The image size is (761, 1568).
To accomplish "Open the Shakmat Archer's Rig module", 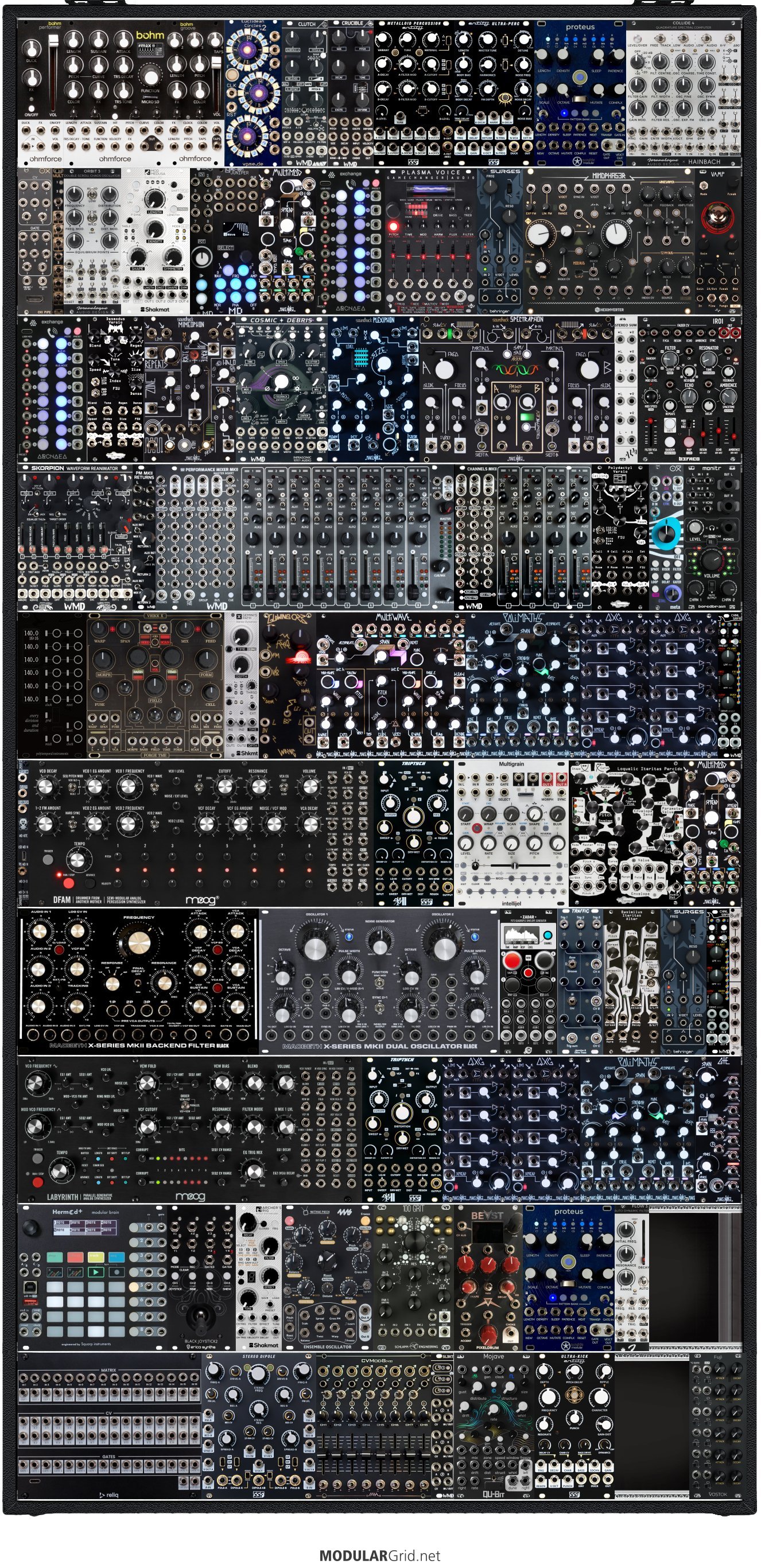I will pyautogui.click(x=259, y=1278).
